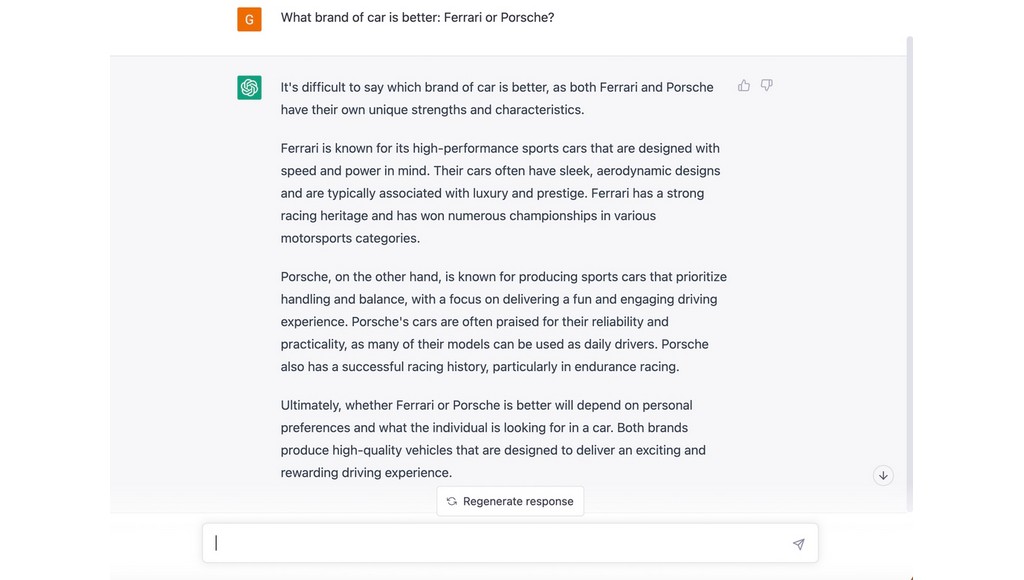The image size is (1024, 580).
Task: Click the vertical scrollbar beside the chat
Action: click(909, 274)
